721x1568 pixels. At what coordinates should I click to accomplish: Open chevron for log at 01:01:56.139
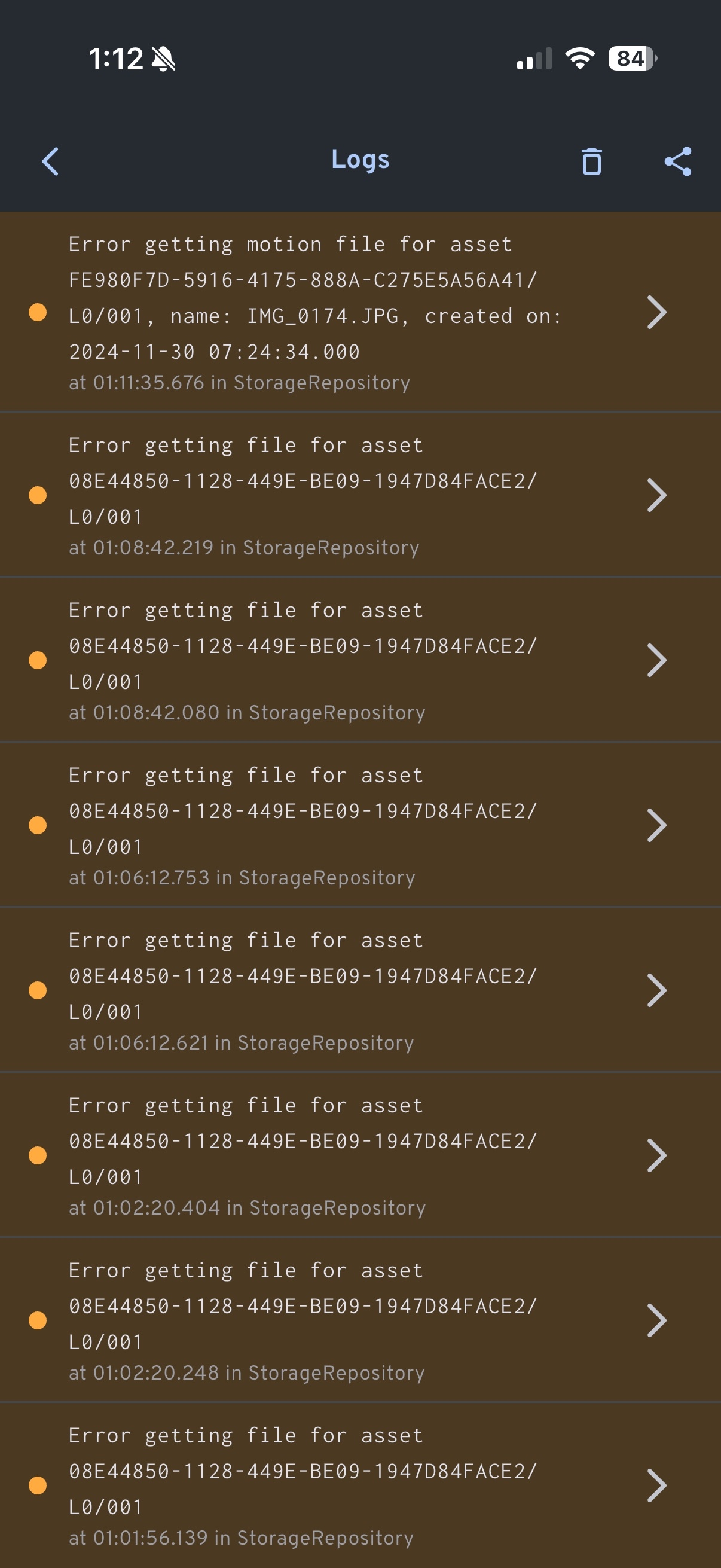(656, 1485)
